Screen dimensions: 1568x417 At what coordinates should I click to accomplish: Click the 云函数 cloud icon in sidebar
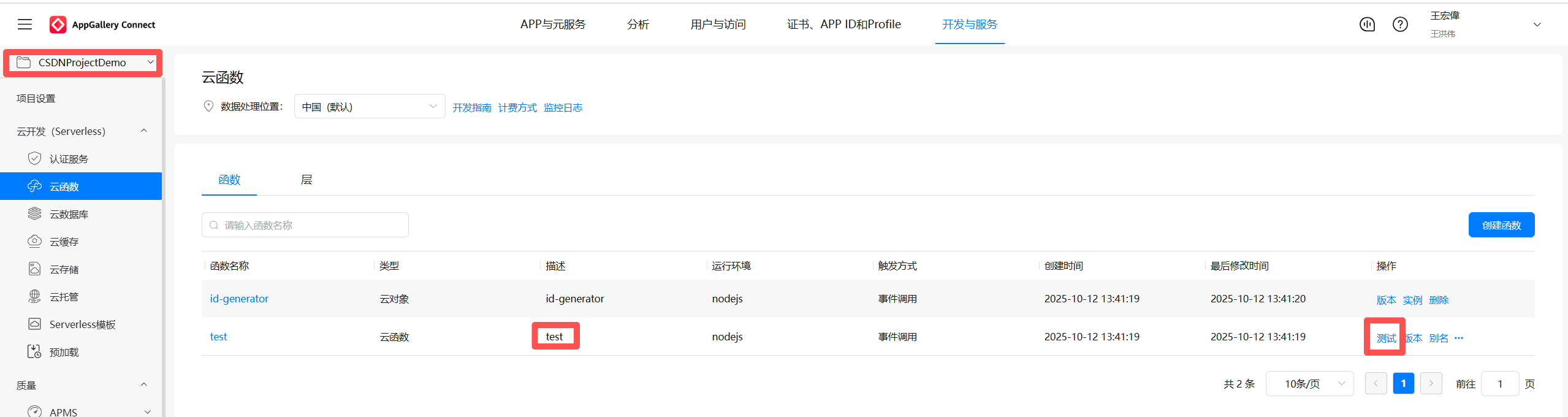coord(35,186)
